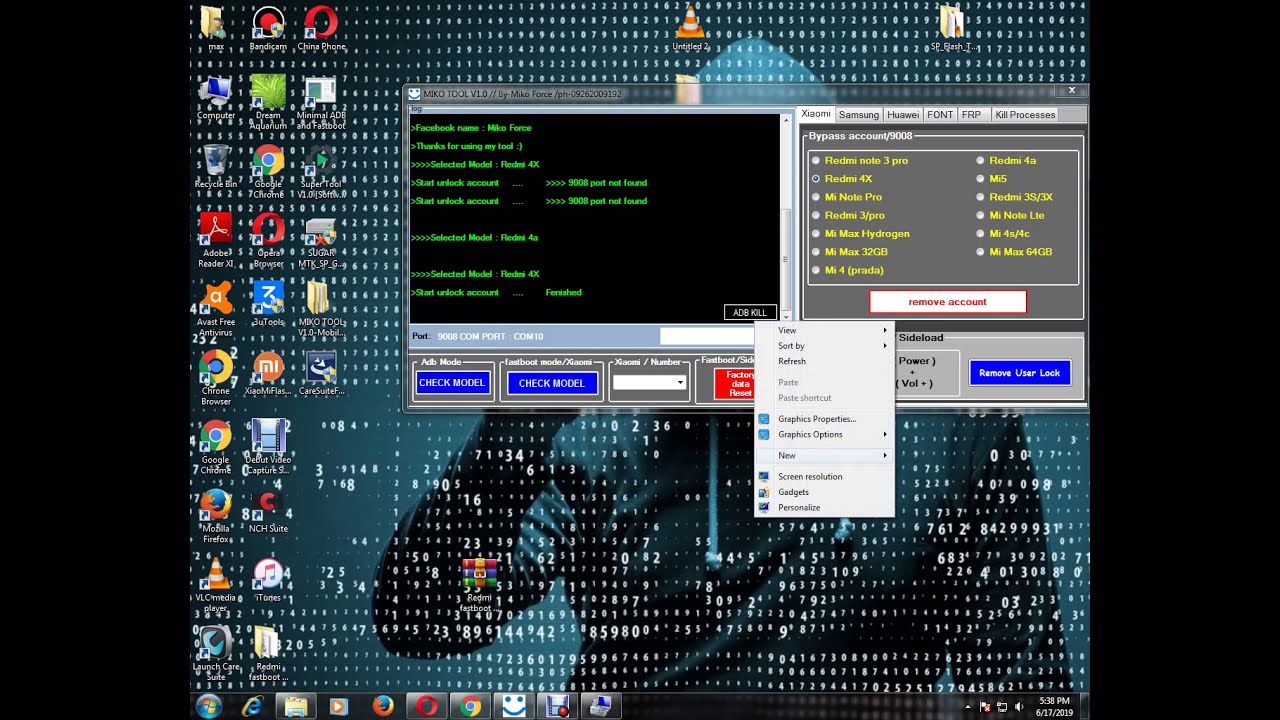Open Launch Care Suite desktop icon
Screen dimensions: 1280x720
pyautogui.click(x=215, y=654)
